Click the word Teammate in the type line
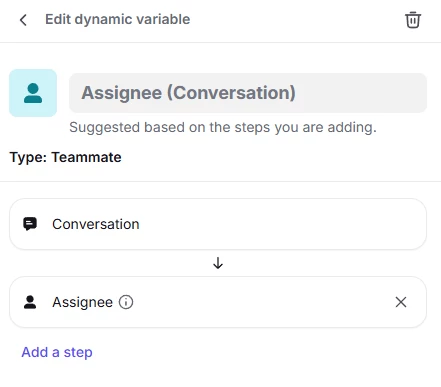Screen dimensions: 441x387 pyautogui.click(x=86, y=157)
